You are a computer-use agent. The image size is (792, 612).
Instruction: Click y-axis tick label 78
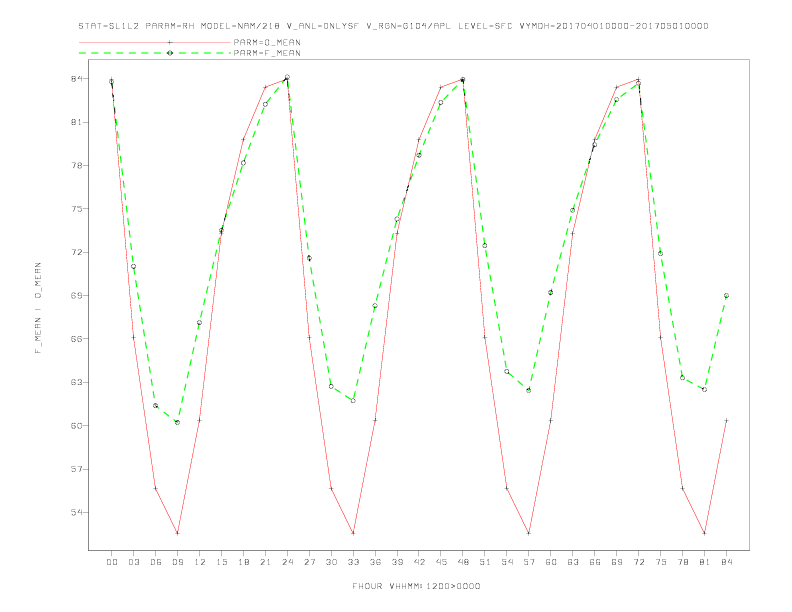click(77, 166)
